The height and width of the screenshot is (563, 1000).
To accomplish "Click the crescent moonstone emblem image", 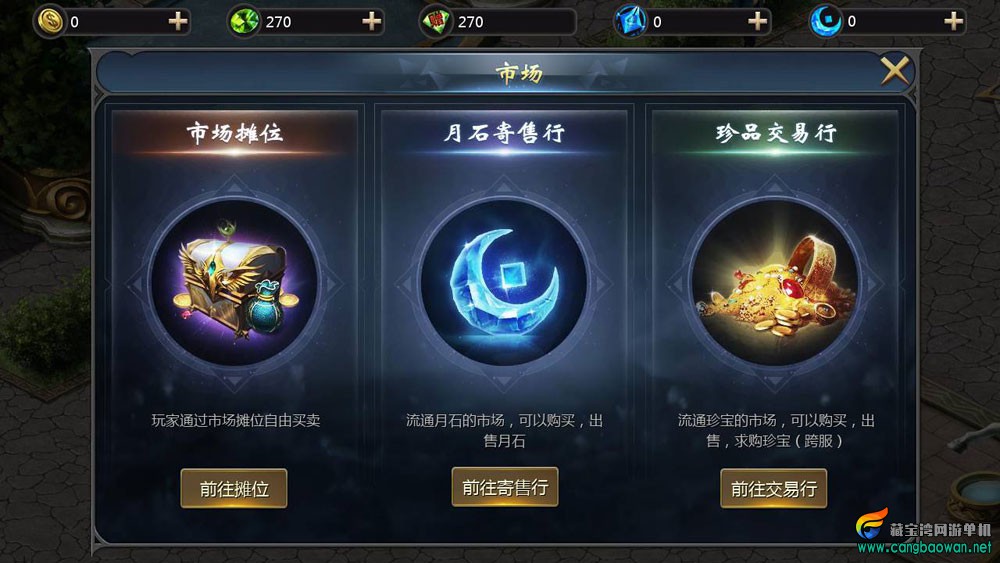I will pyautogui.click(x=504, y=282).
